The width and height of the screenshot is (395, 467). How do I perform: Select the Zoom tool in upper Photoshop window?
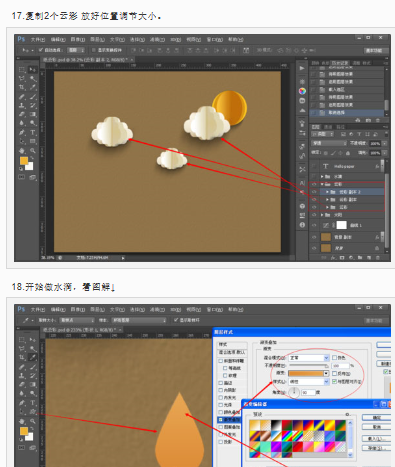(33, 150)
